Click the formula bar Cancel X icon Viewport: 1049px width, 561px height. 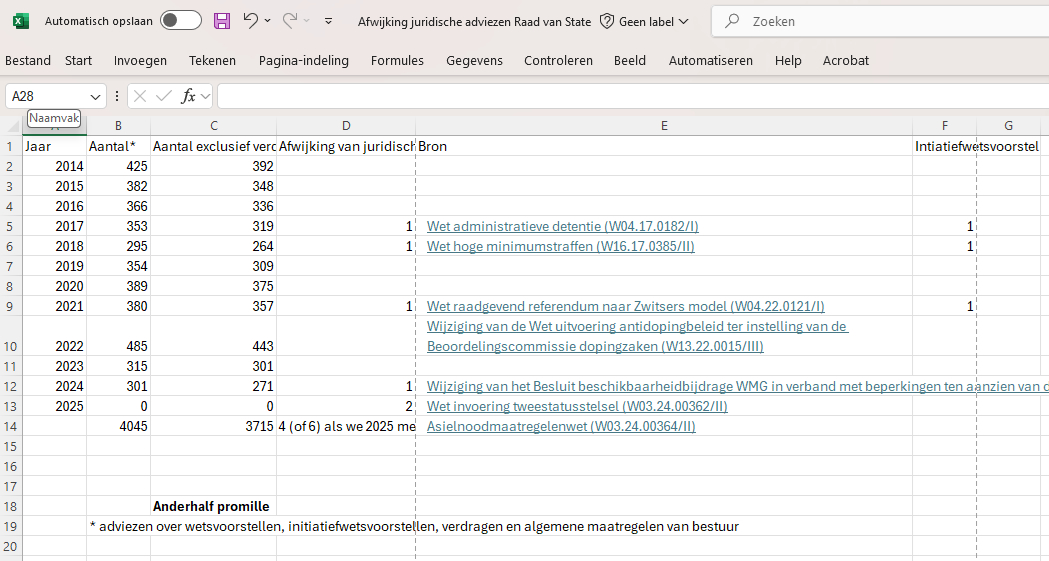[x=140, y=96]
